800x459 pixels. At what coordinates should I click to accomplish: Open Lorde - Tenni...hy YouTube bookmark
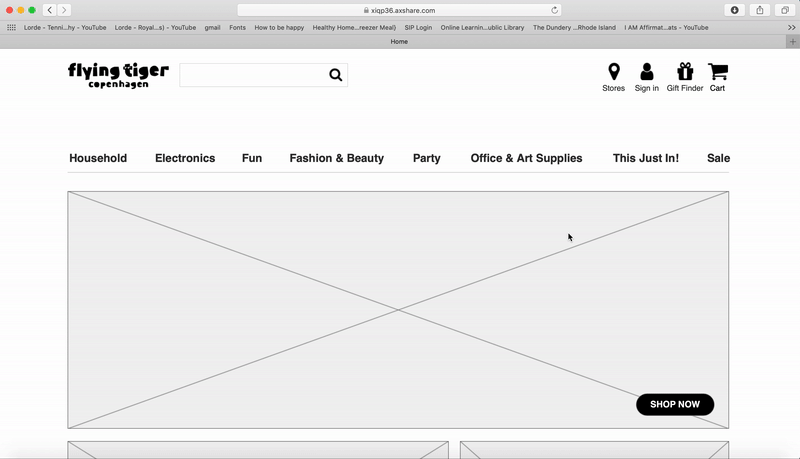point(65,28)
